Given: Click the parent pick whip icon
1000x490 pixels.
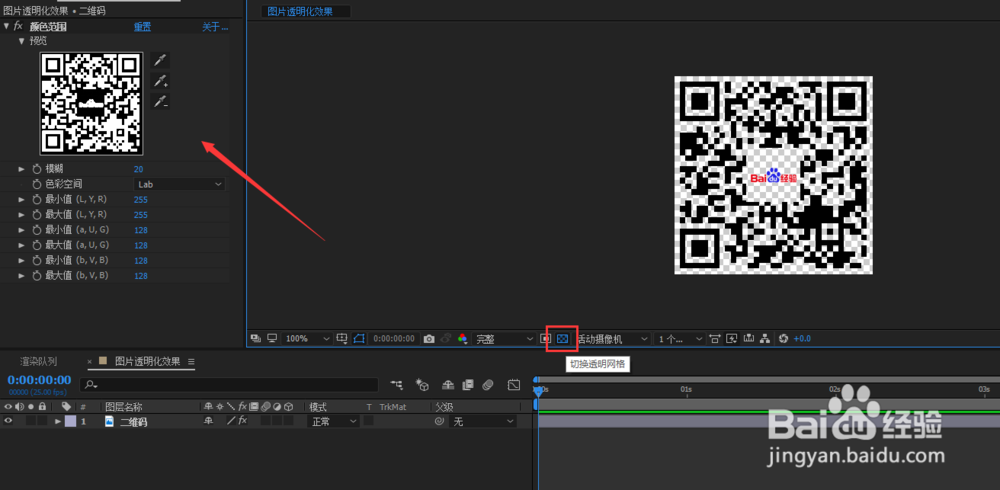Looking at the screenshot, I should click(x=439, y=421).
